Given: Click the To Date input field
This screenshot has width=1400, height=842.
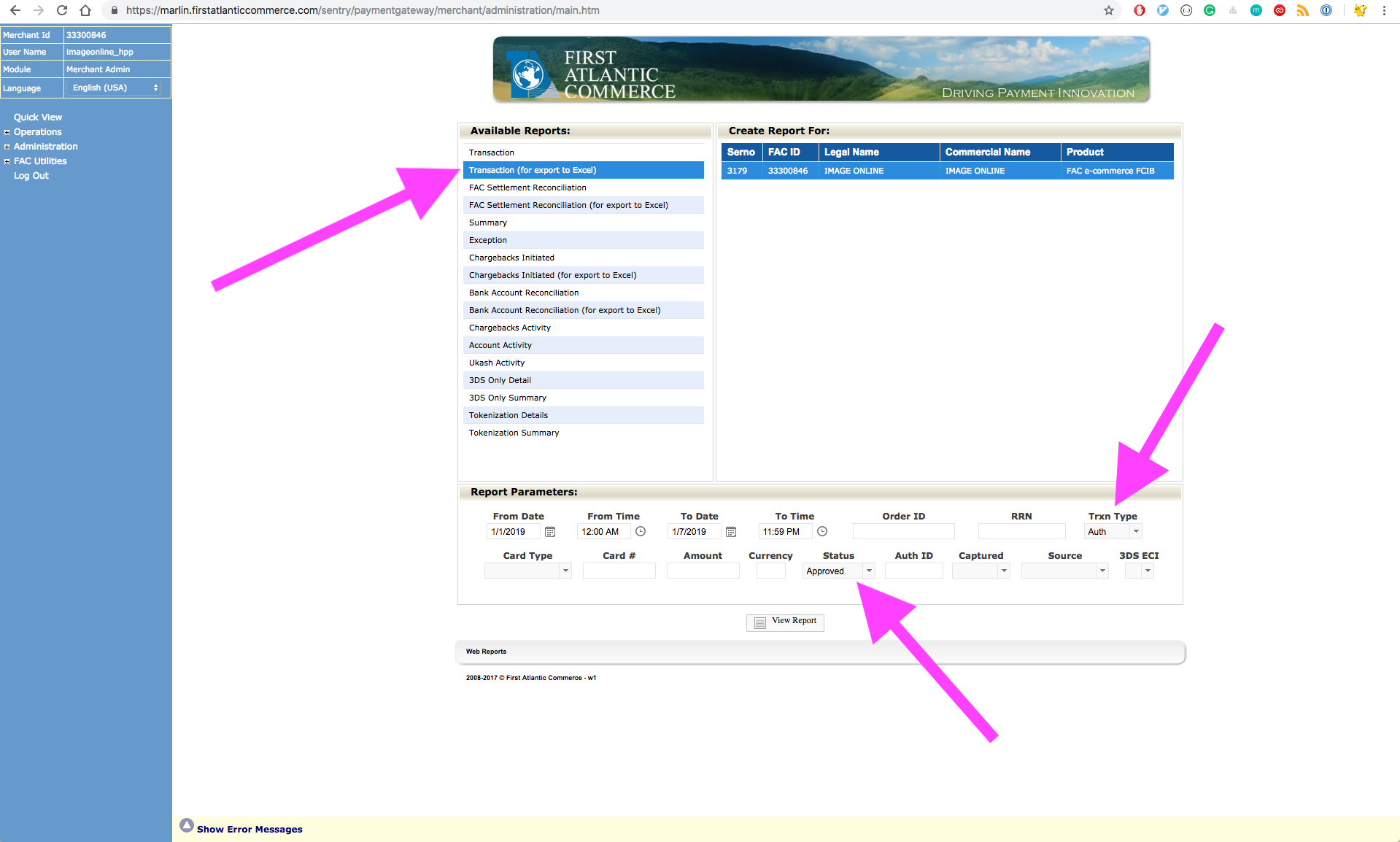Looking at the screenshot, I should 695,532.
